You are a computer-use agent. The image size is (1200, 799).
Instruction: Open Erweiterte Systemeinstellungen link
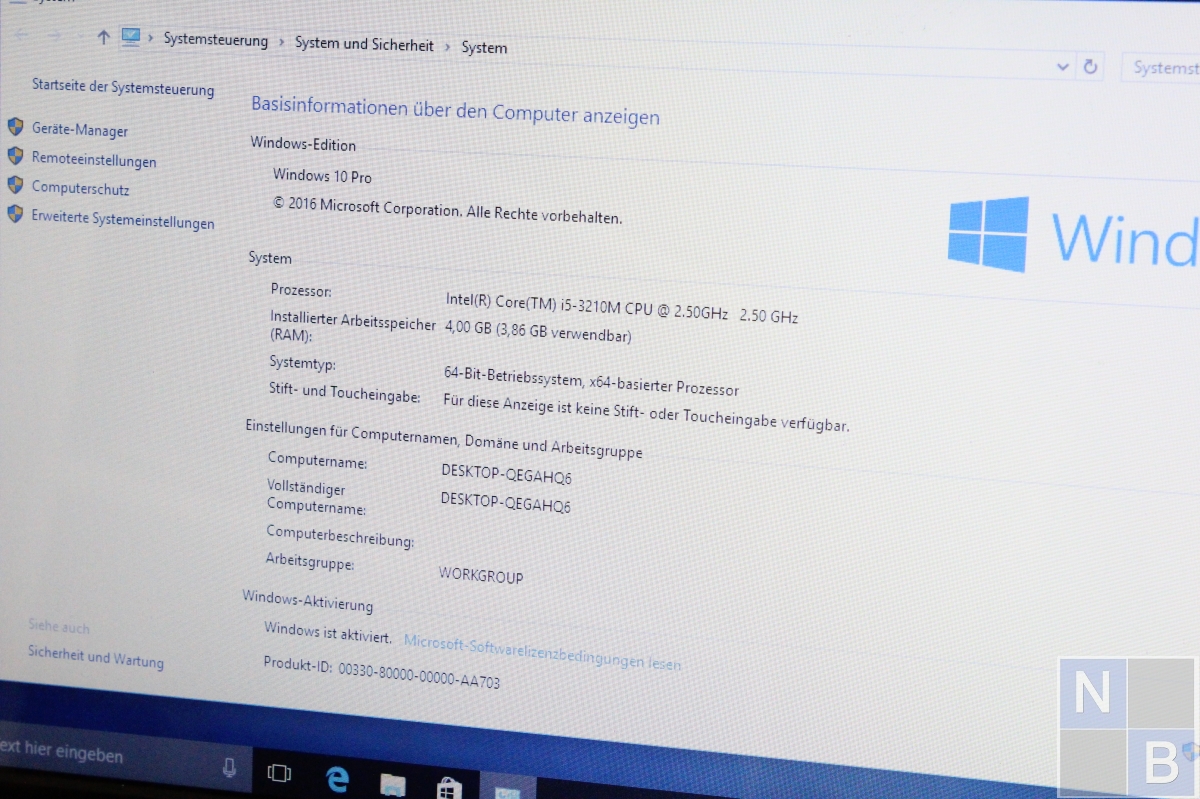(123, 219)
